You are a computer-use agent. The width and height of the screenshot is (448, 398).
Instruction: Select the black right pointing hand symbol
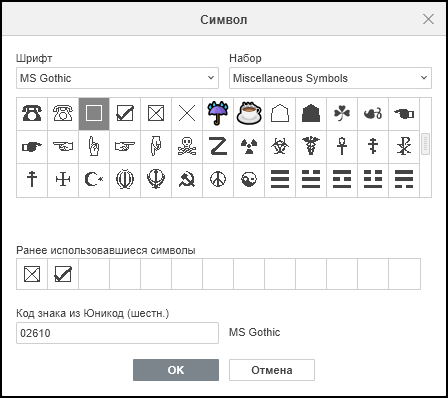[x=32, y=147]
